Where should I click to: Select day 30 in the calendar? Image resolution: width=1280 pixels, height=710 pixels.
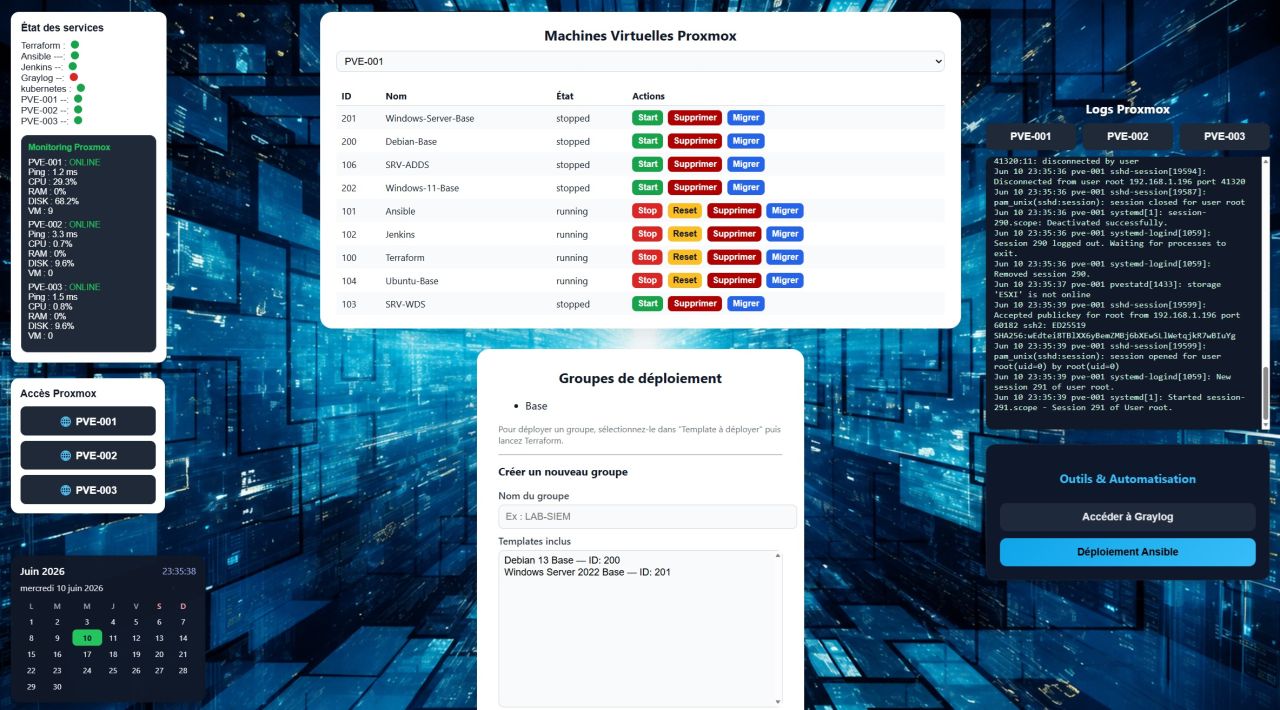[x=57, y=687]
